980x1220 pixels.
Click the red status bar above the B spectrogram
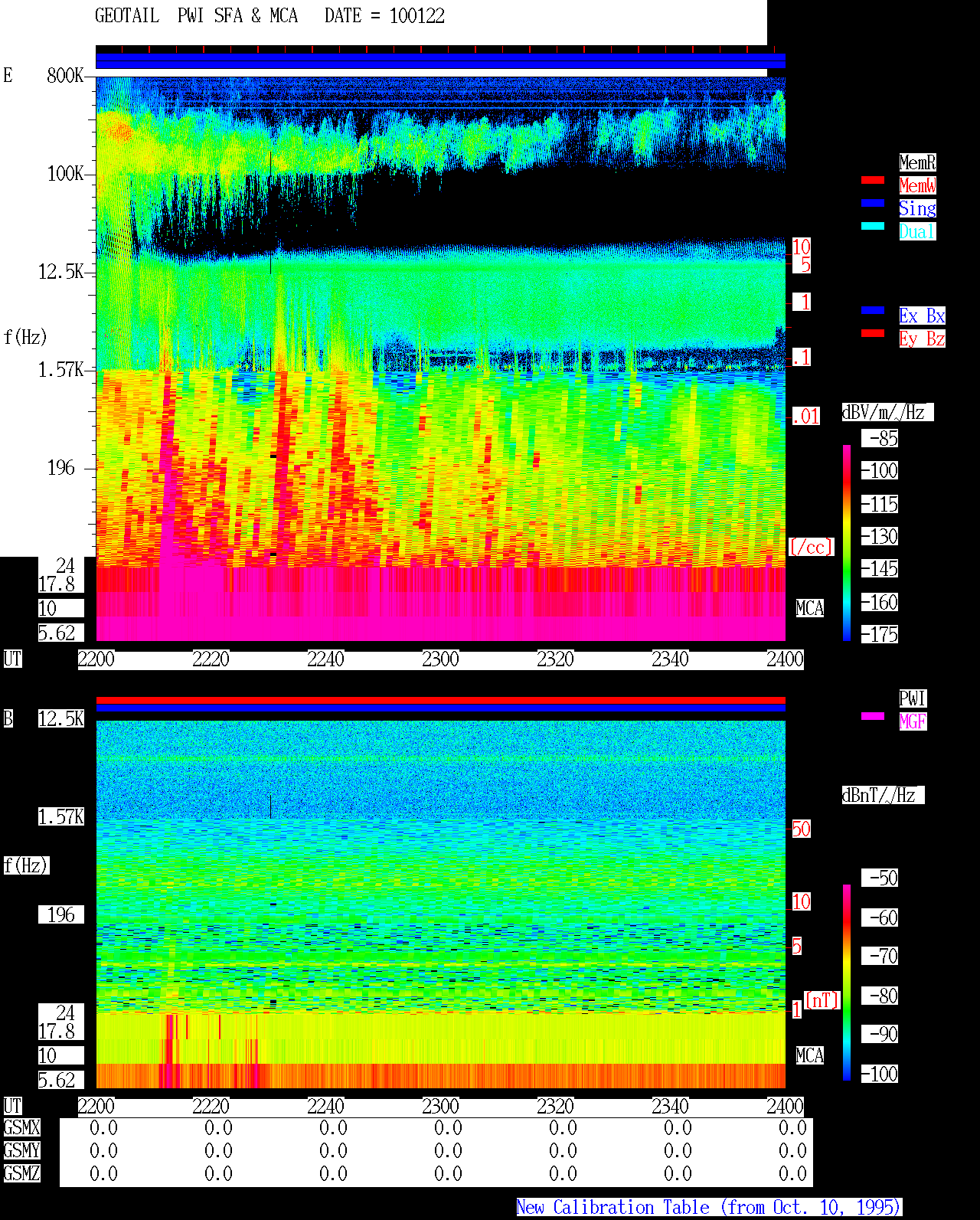pos(440,700)
